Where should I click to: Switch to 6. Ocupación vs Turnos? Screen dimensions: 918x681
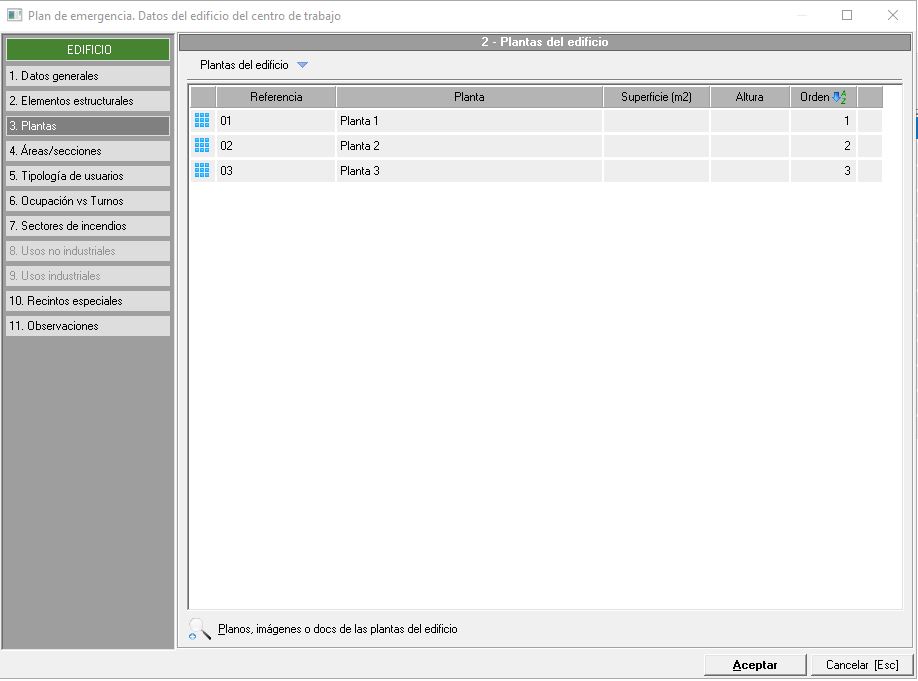[88, 201]
